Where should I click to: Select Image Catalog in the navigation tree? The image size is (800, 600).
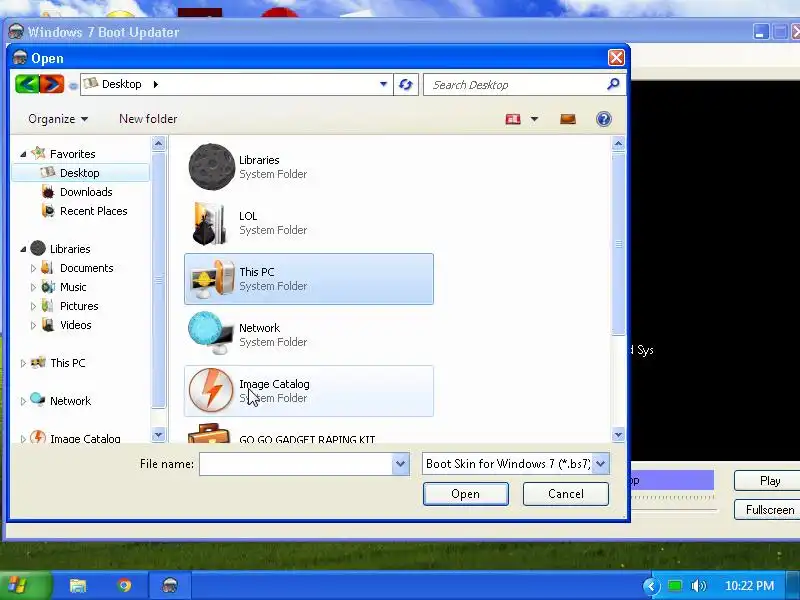85,438
